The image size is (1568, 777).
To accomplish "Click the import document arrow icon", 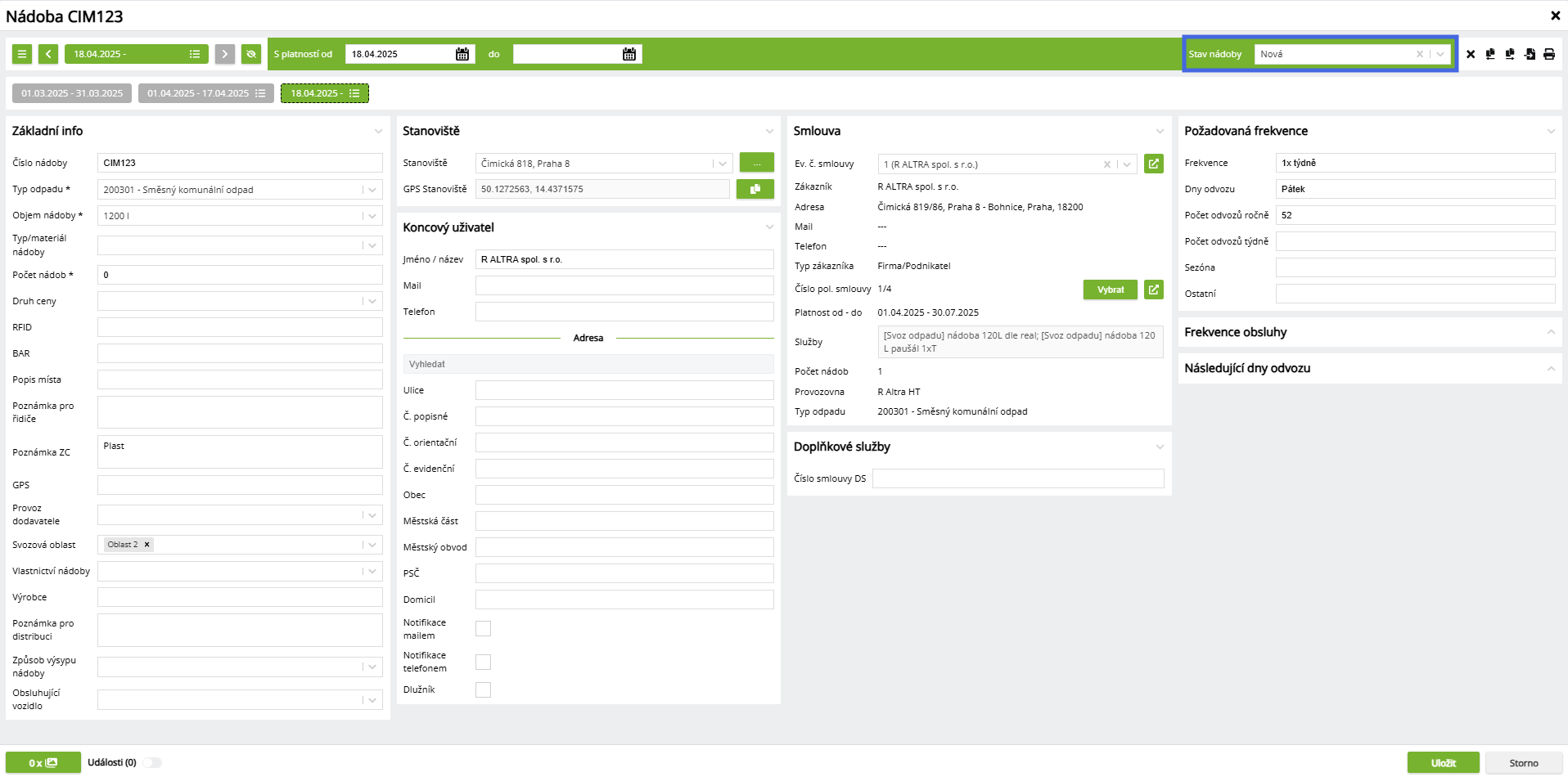I will [1530, 54].
